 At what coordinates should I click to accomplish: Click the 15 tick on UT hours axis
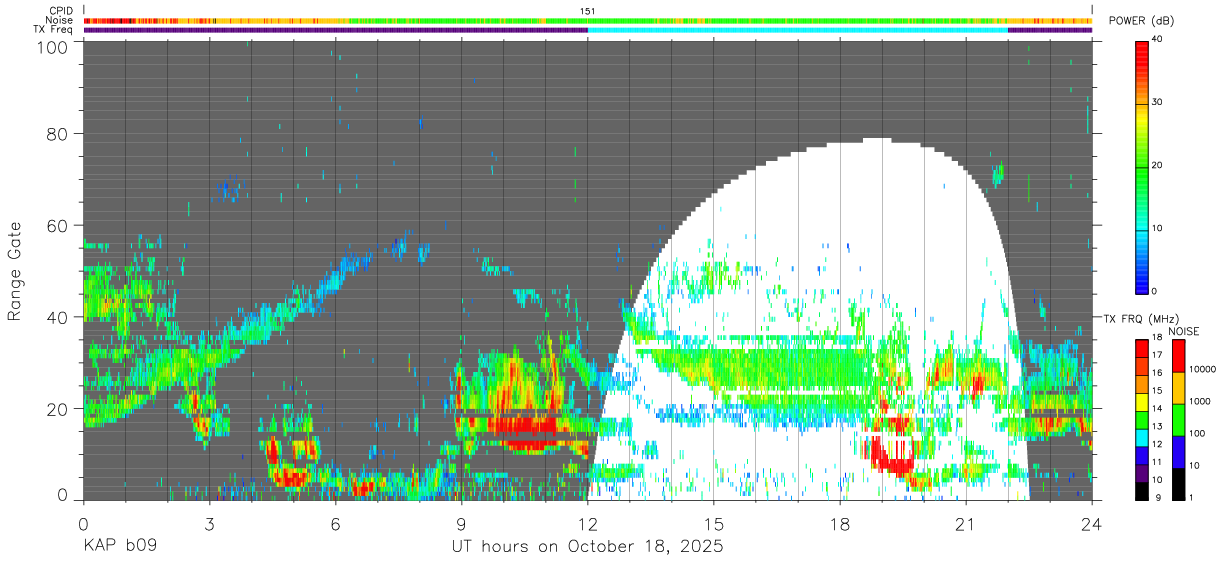(714, 524)
